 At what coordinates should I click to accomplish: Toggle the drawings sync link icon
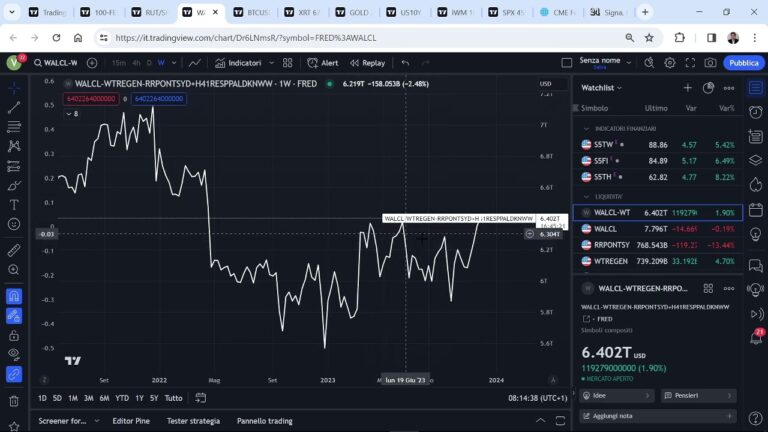point(14,374)
